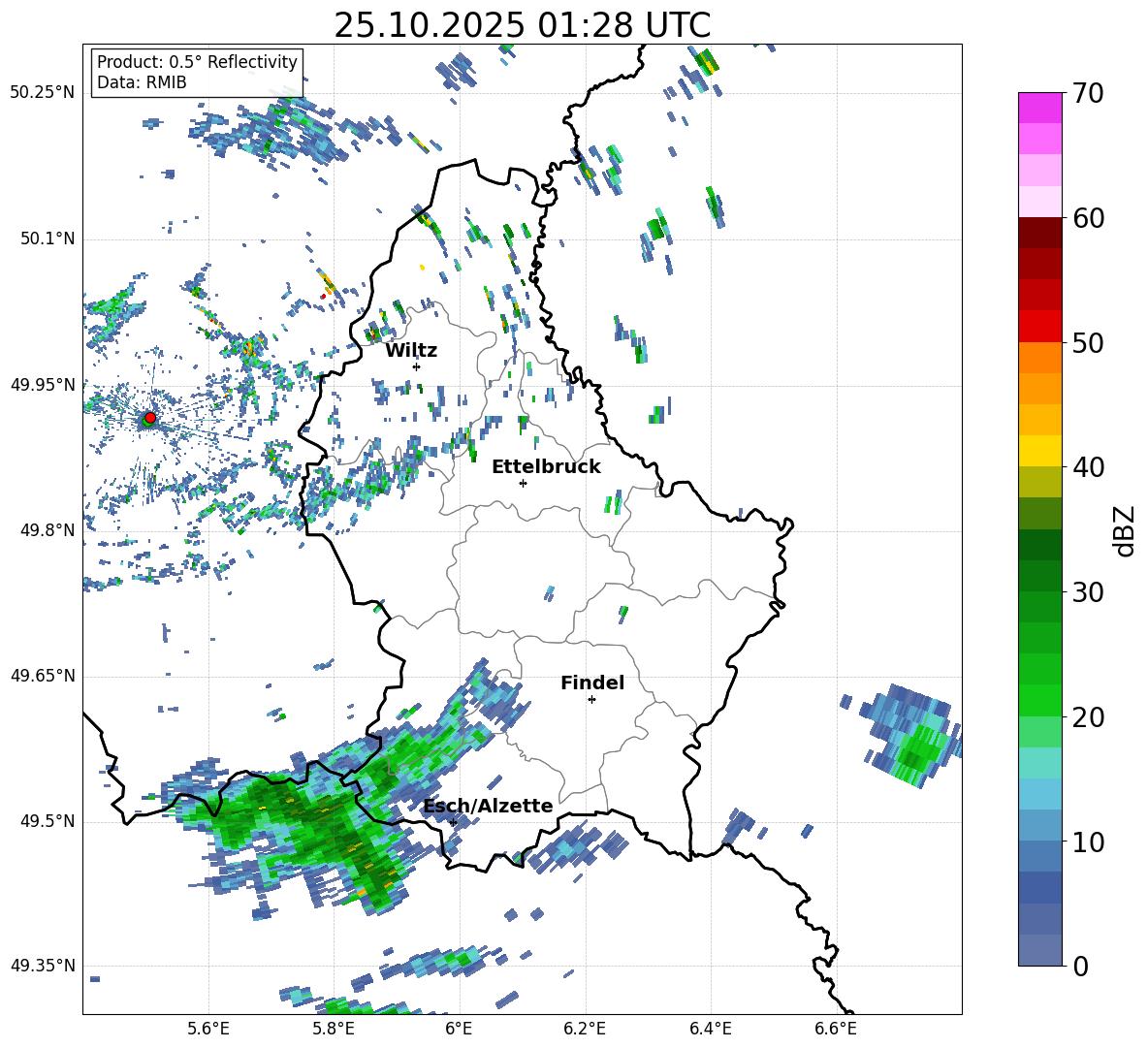The image size is (1148, 1048).
Task: Click the 5.8°E longitude label
Action: pos(334,1029)
